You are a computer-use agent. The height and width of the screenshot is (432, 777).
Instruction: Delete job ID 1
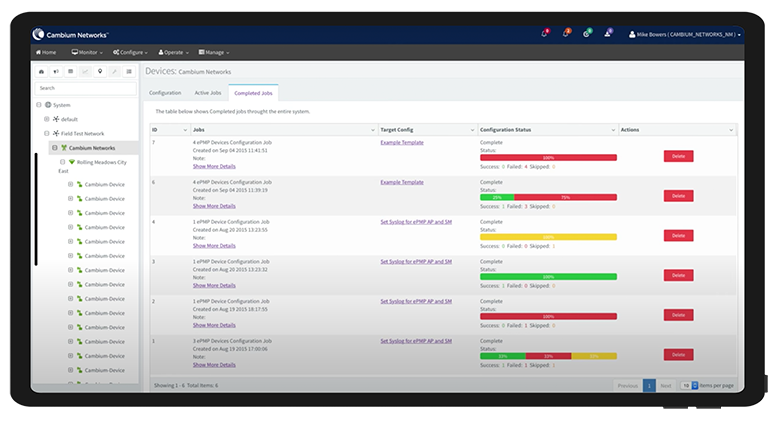pos(678,354)
